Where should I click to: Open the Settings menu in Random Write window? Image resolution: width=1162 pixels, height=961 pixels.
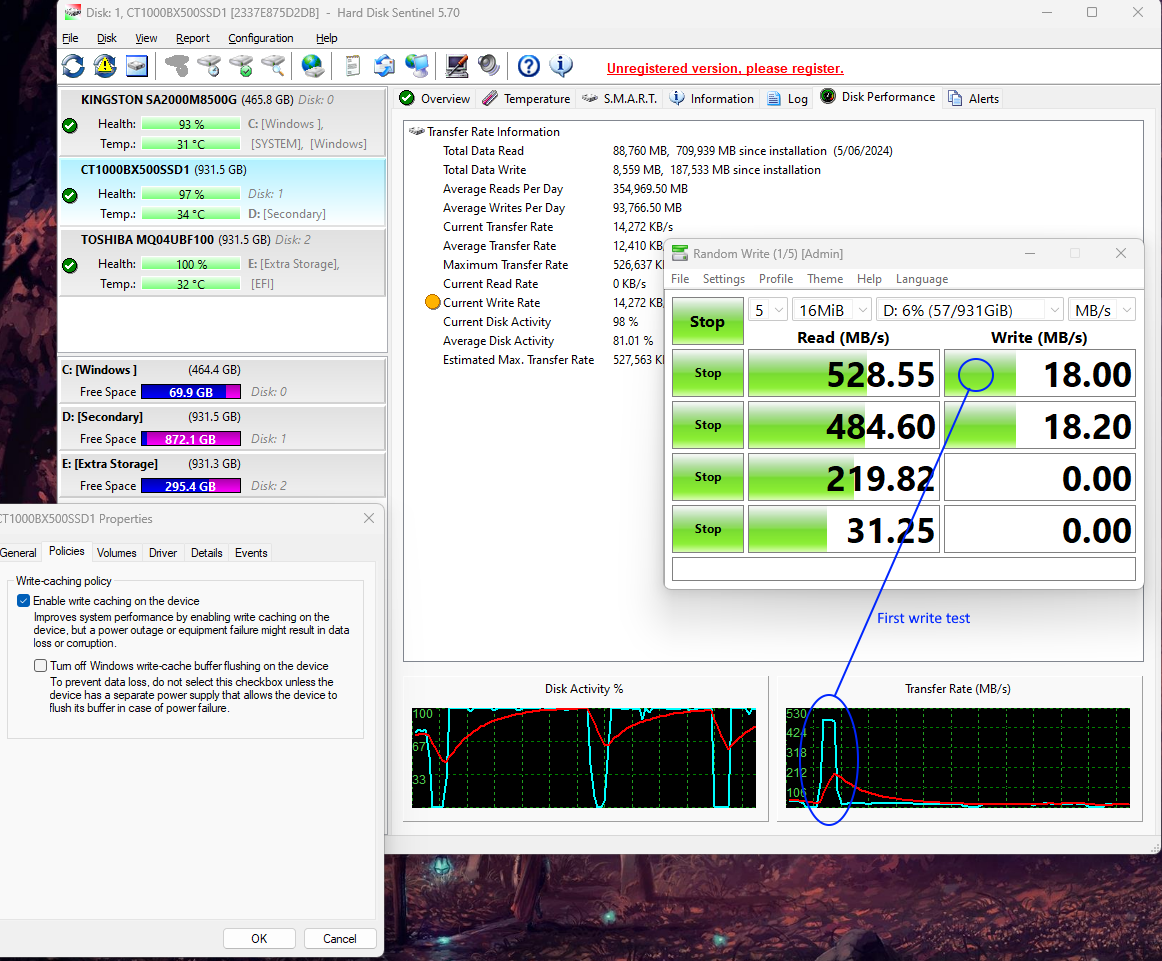tap(723, 279)
